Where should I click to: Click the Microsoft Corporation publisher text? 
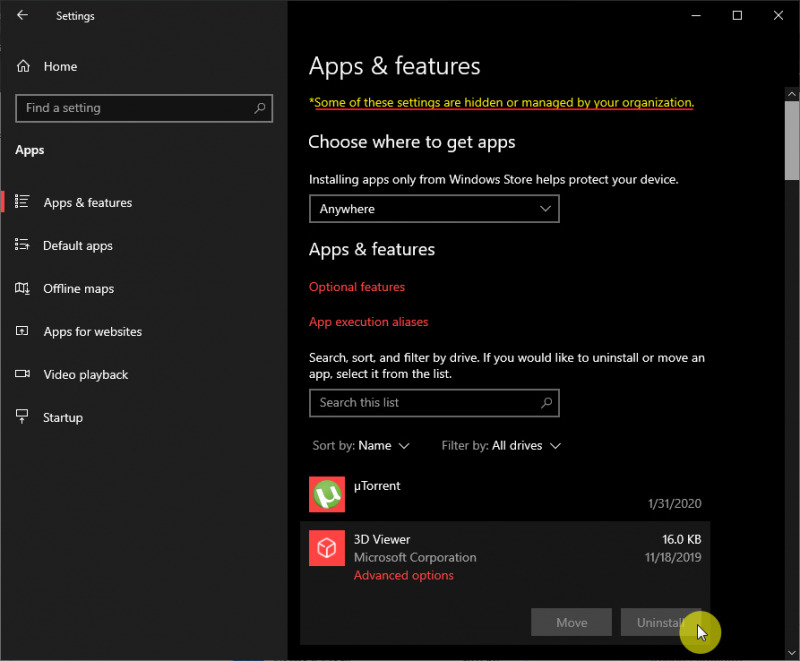point(415,557)
